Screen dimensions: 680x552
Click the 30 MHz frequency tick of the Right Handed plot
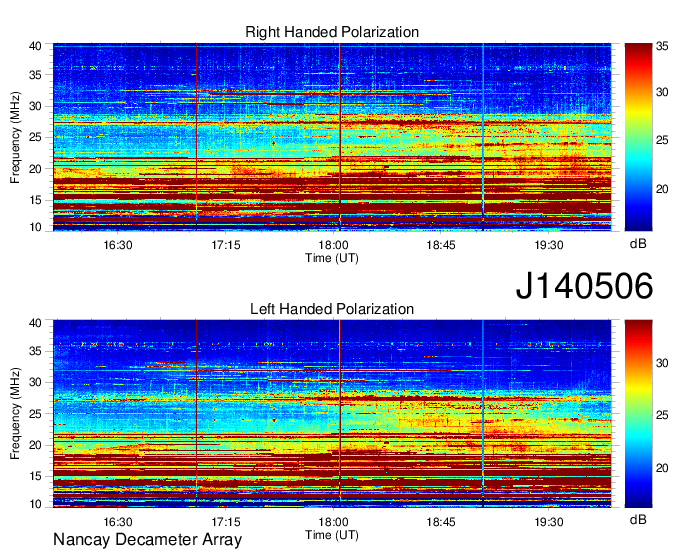(35, 106)
